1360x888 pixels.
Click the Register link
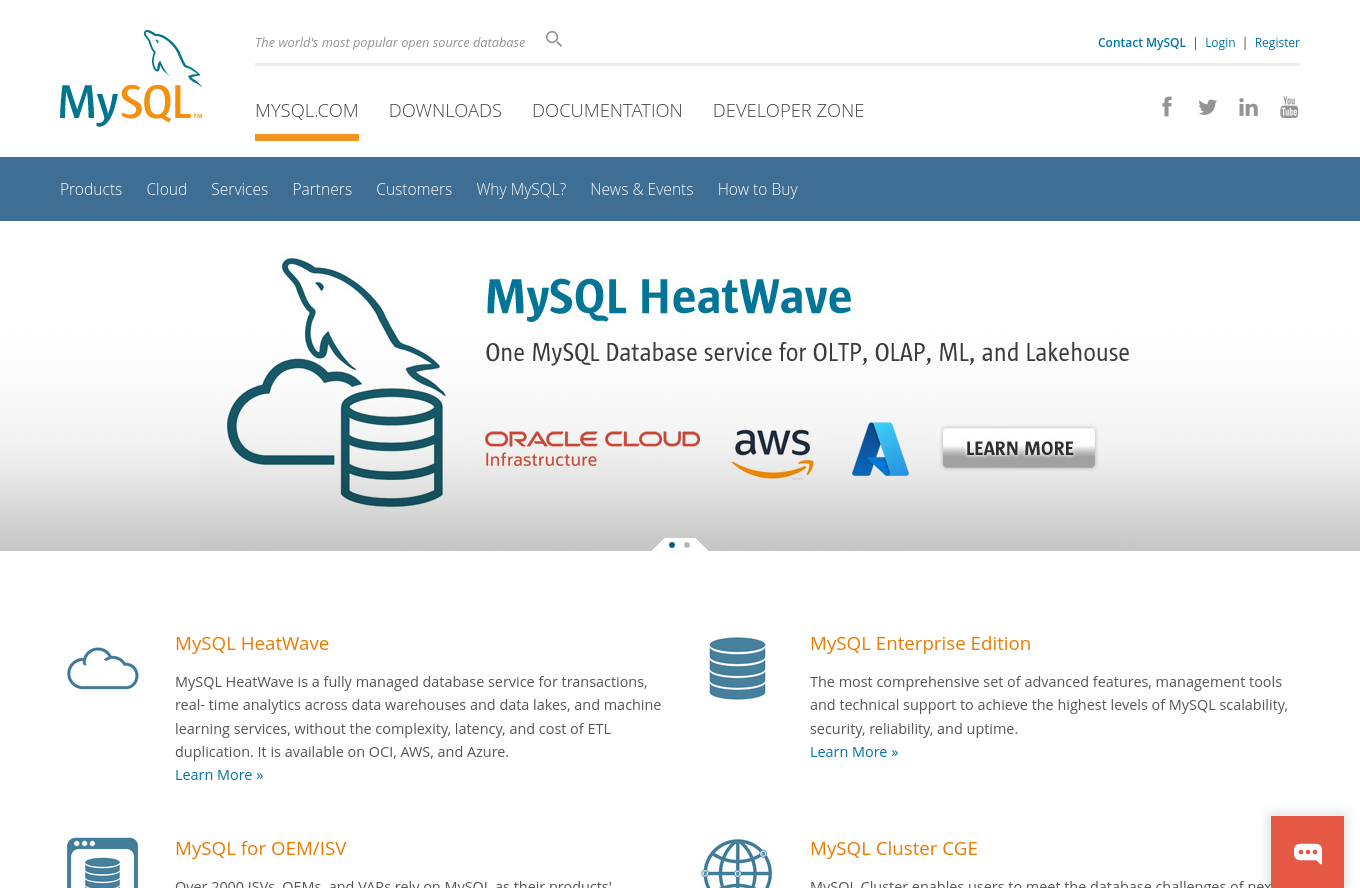tap(1277, 43)
